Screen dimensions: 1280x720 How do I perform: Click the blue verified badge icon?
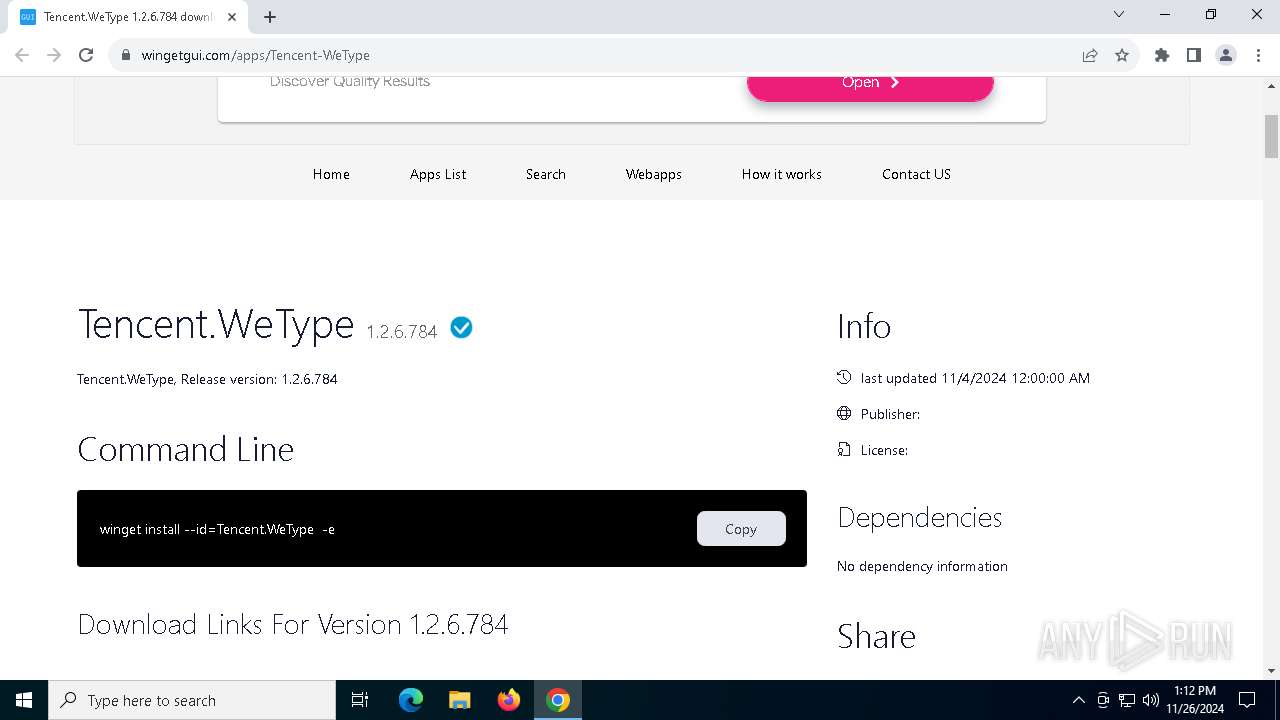pos(461,327)
